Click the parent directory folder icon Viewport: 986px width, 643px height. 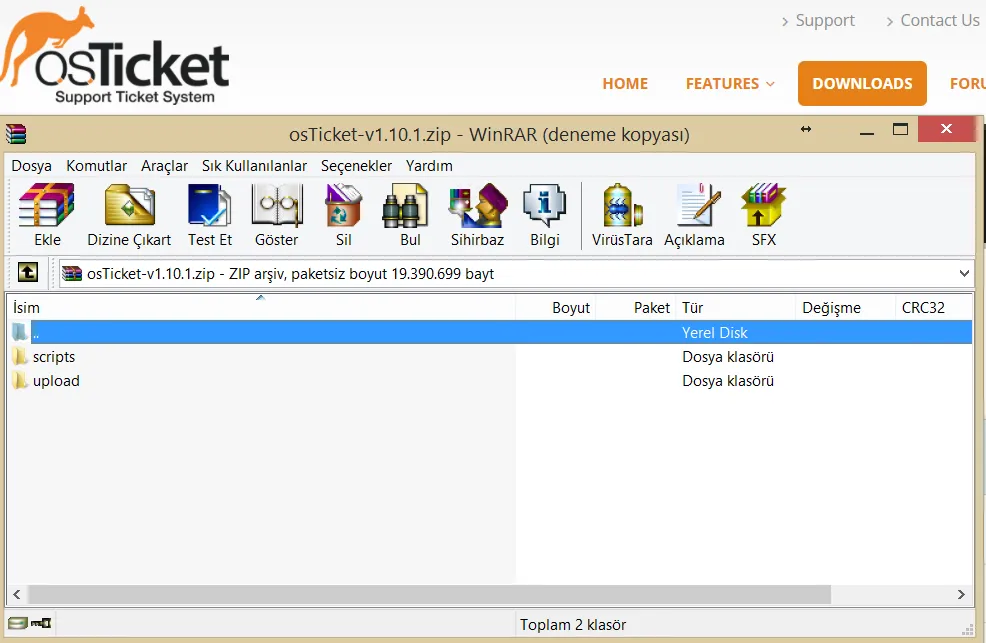(x=20, y=331)
